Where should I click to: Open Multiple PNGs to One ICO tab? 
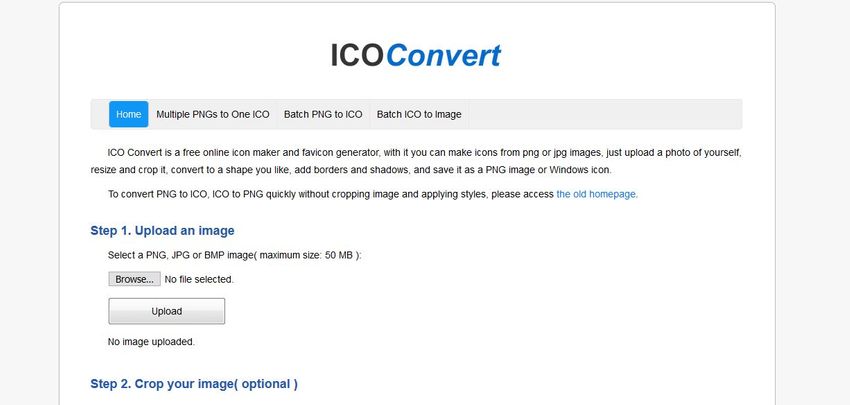click(x=213, y=114)
